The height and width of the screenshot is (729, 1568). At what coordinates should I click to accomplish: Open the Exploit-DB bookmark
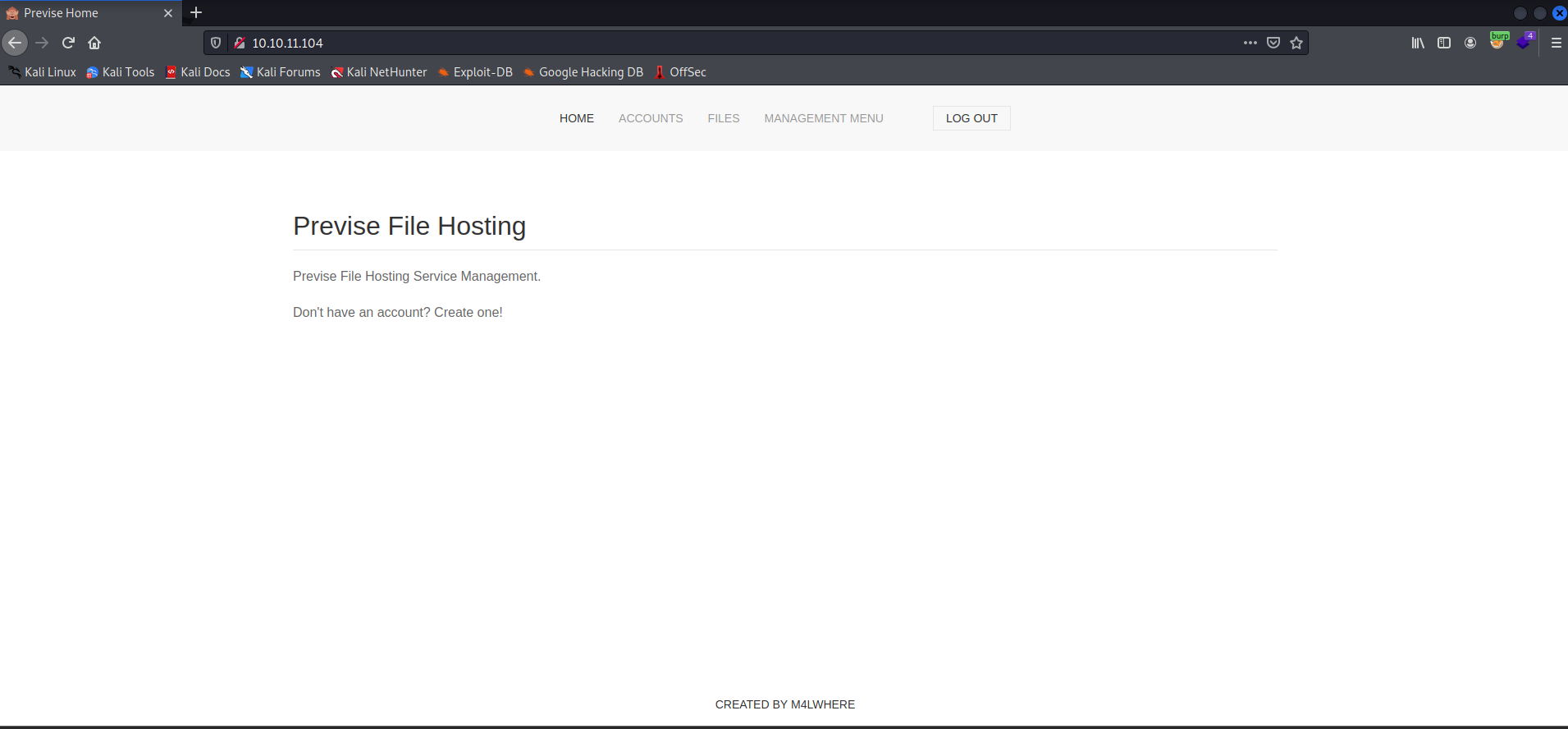(475, 72)
